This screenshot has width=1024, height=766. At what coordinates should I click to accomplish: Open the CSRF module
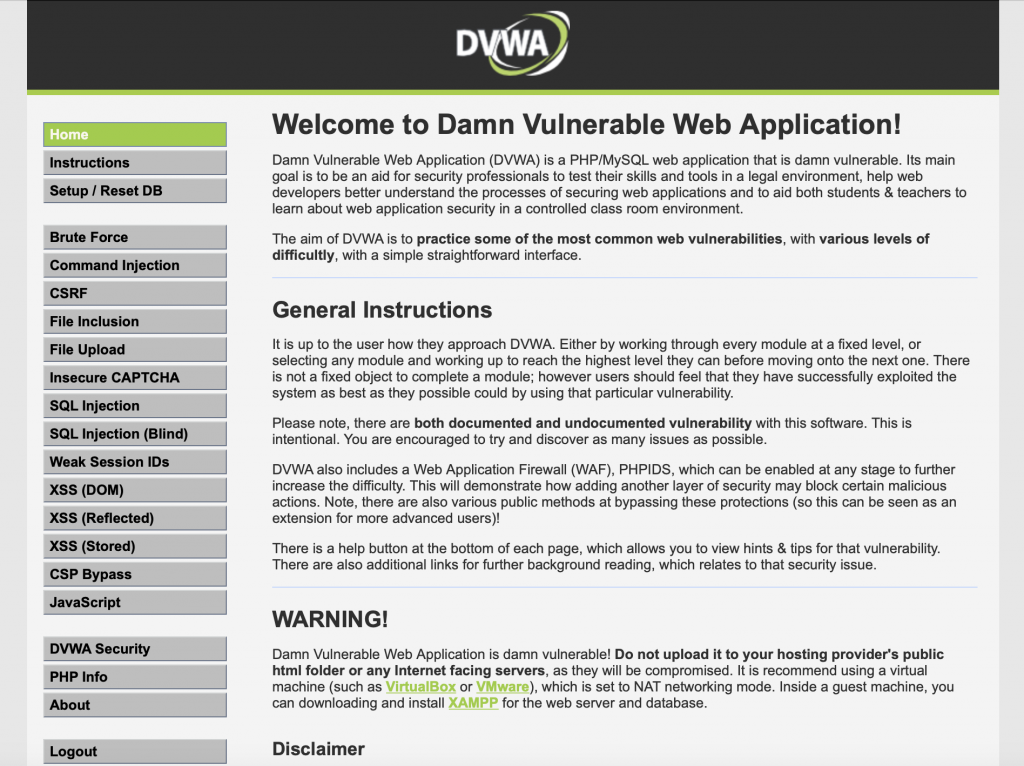point(135,293)
